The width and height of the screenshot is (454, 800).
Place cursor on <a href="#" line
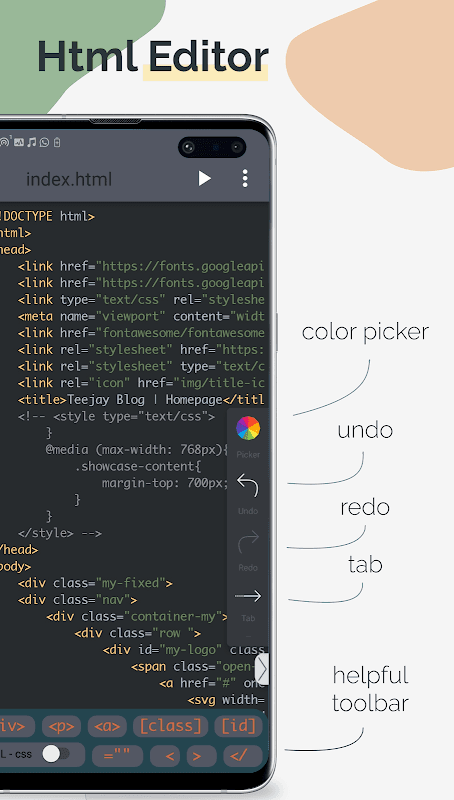click(x=212, y=683)
